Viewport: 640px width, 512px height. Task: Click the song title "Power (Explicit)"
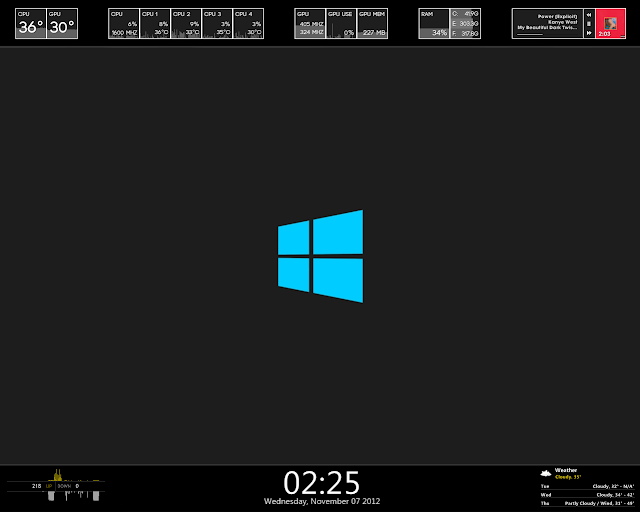pyautogui.click(x=558, y=17)
